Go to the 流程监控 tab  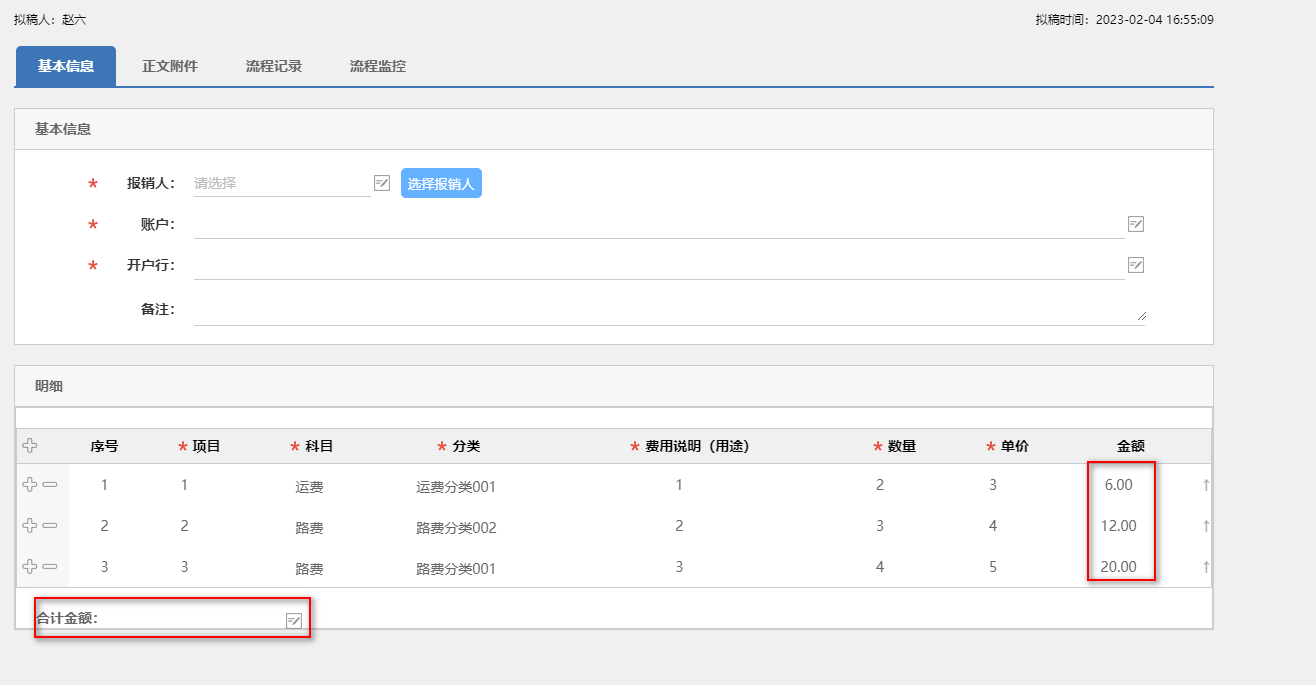(x=378, y=66)
